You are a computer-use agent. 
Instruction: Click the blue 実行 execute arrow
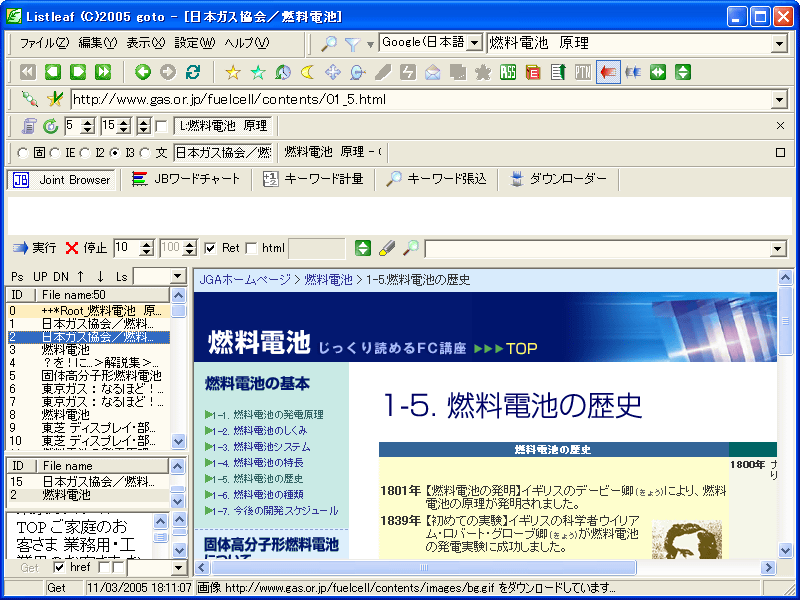[x=34, y=248]
